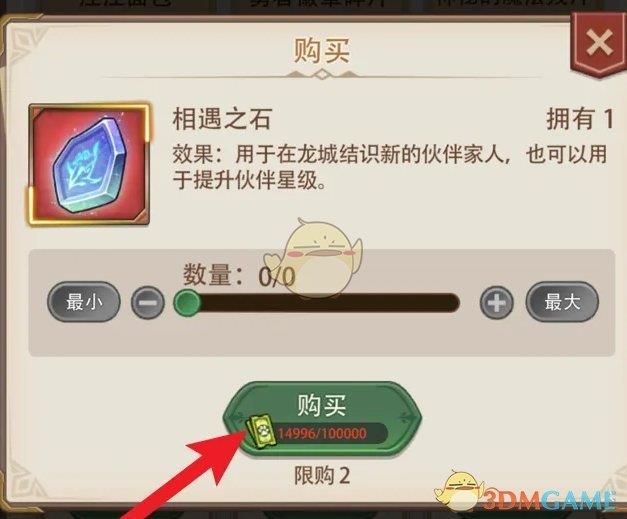
Task: Click the 限购 2 limit label
Action: click(x=322, y=475)
